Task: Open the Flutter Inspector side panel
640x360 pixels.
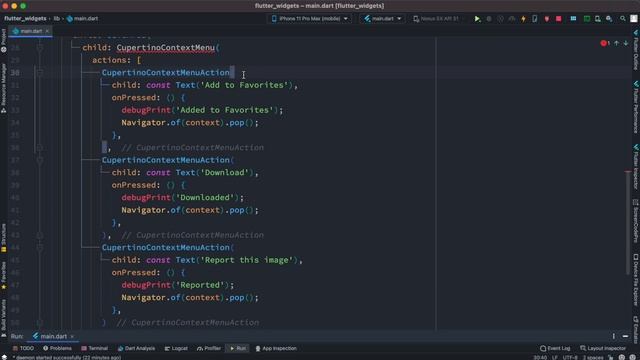Action: tap(636, 166)
